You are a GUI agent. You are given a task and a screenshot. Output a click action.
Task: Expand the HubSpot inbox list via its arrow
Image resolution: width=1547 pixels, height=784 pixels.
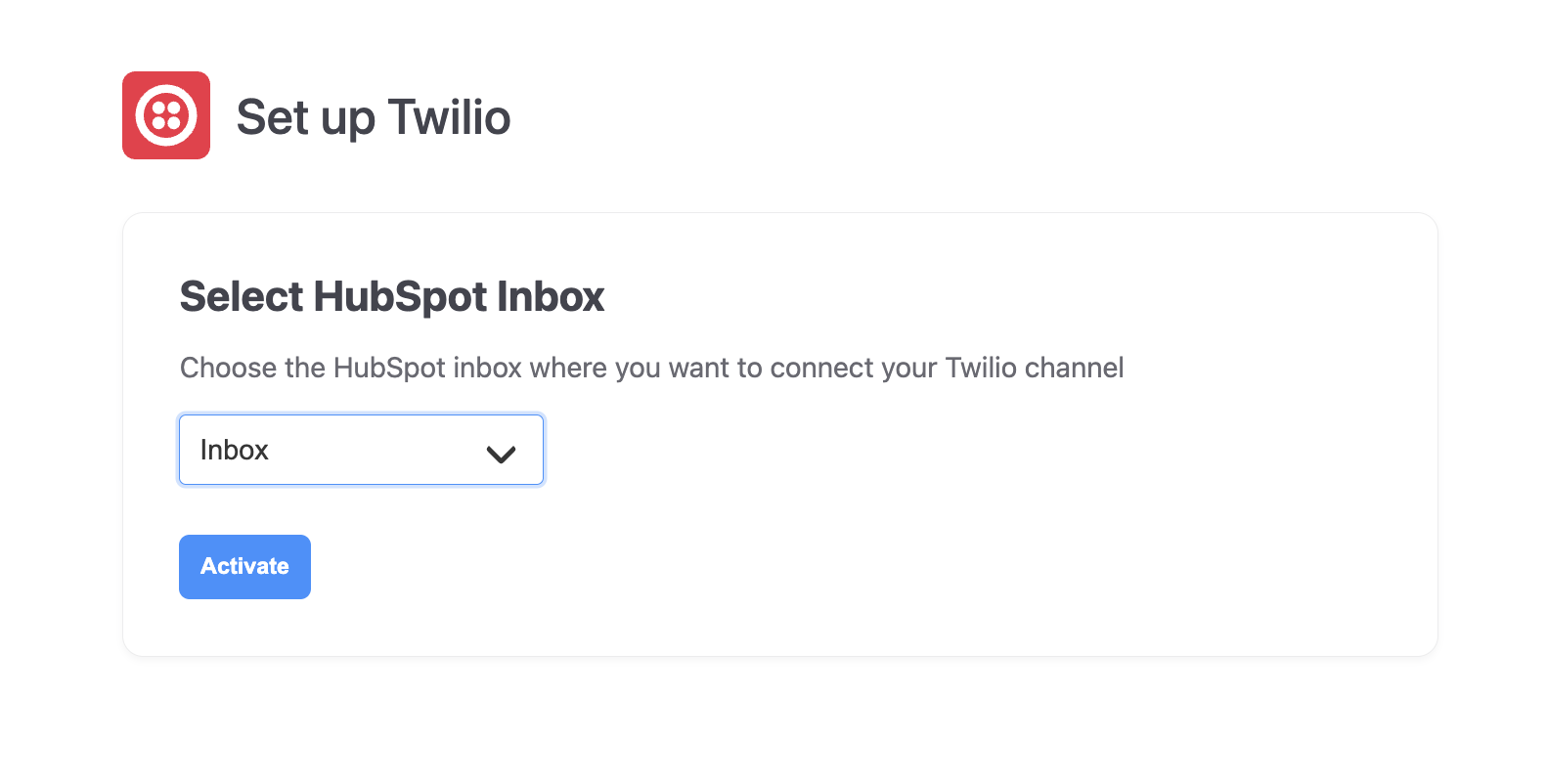(x=501, y=454)
